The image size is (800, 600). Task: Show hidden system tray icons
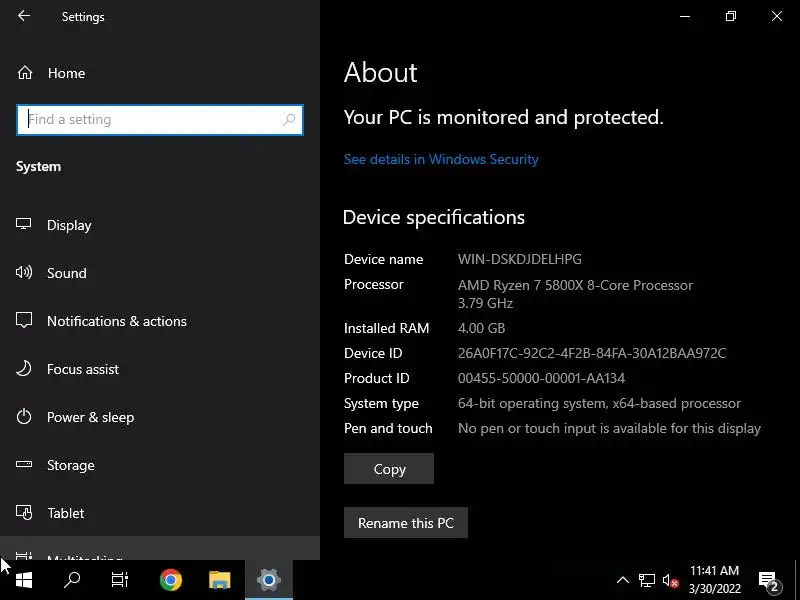tap(622, 580)
